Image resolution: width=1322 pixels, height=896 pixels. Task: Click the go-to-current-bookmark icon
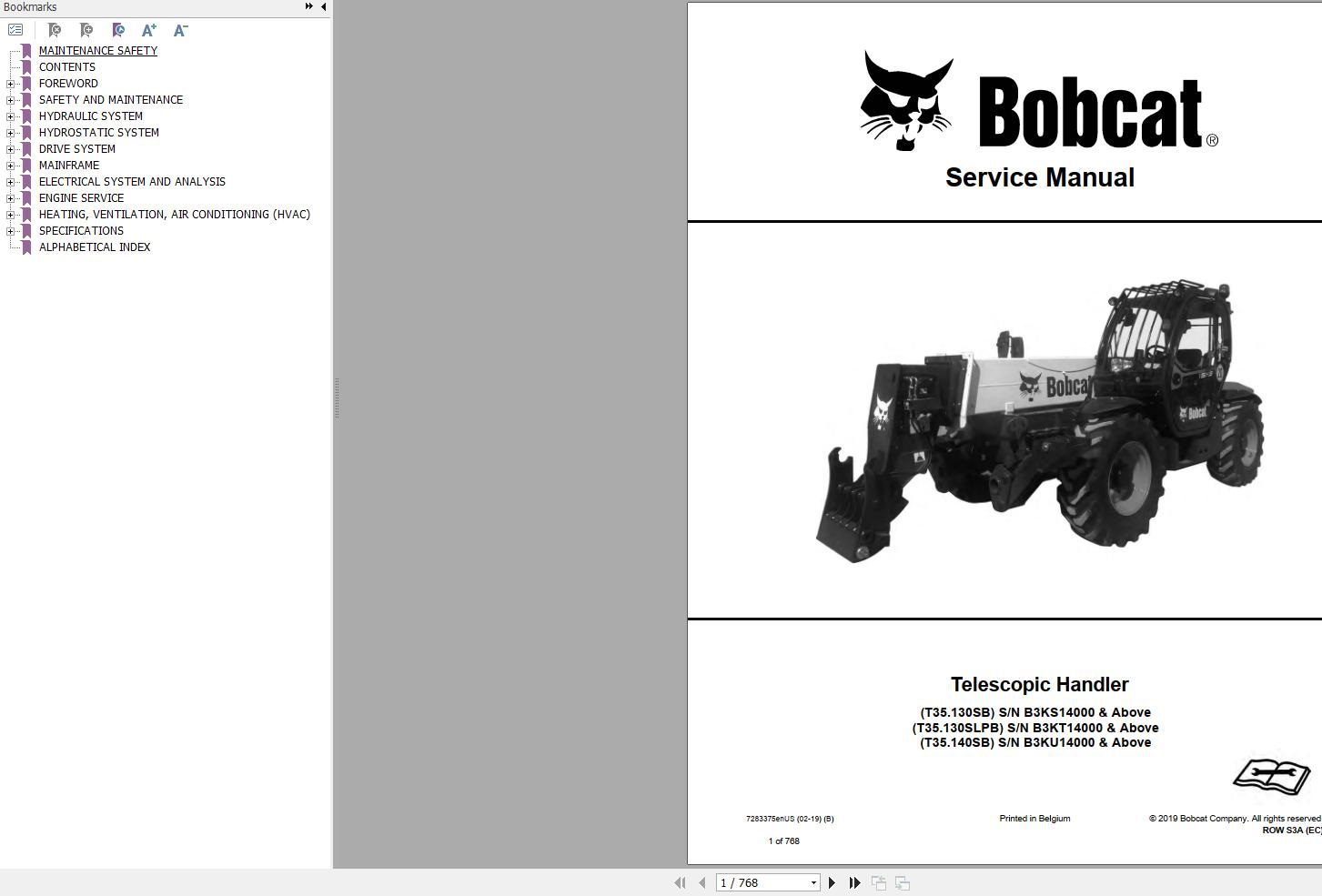(118, 30)
